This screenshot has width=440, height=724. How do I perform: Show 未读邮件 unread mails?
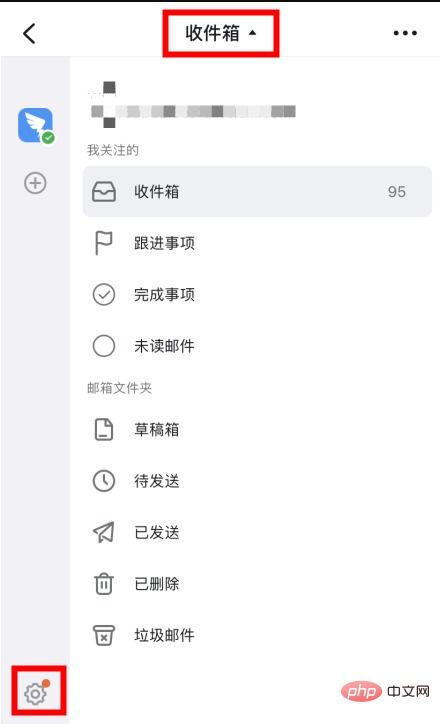[x=257, y=346]
